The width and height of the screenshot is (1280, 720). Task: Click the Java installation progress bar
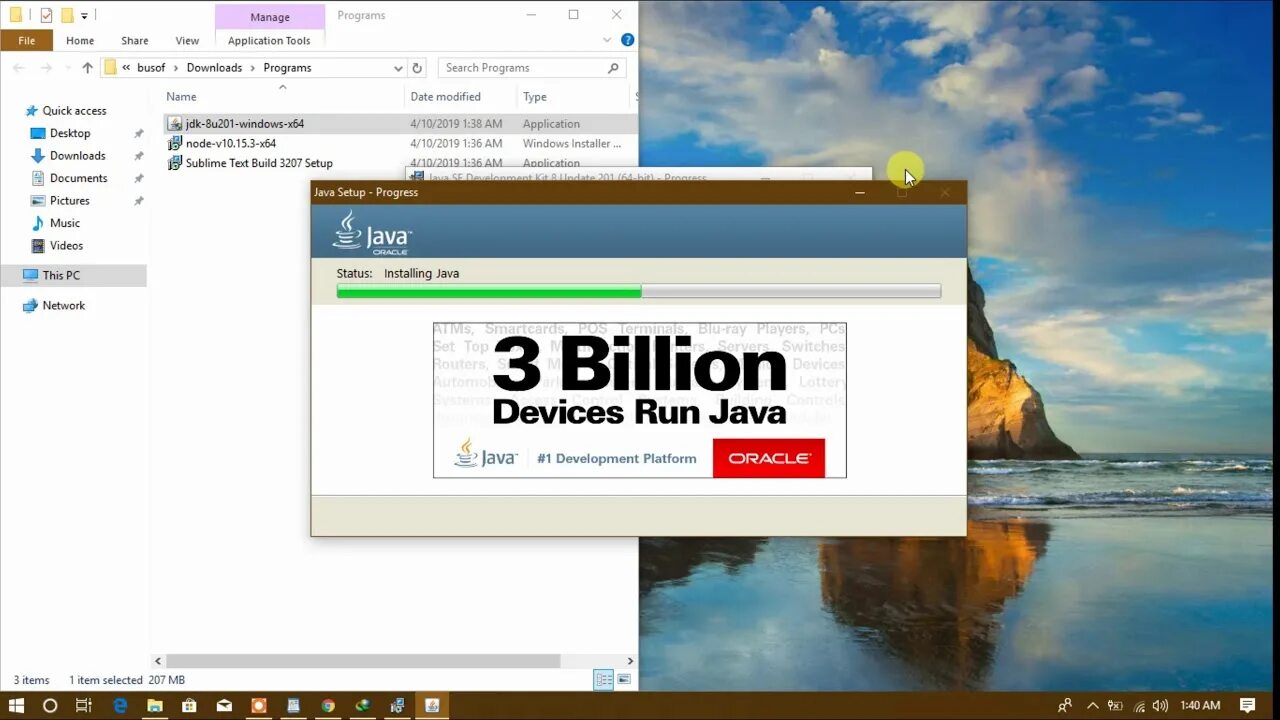click(639, 291)
